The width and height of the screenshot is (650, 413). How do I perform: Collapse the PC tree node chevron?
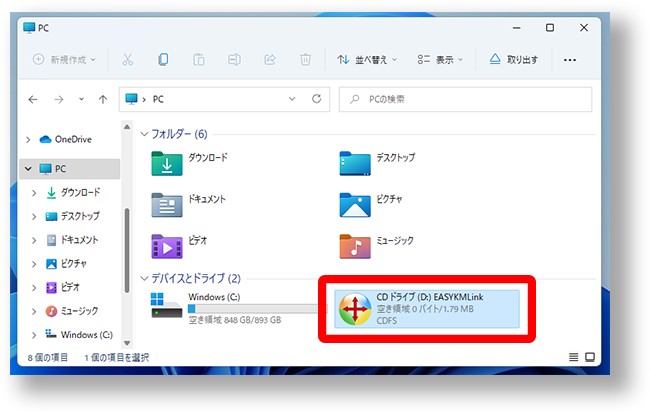pyautogui.click(x=28, y=169)
